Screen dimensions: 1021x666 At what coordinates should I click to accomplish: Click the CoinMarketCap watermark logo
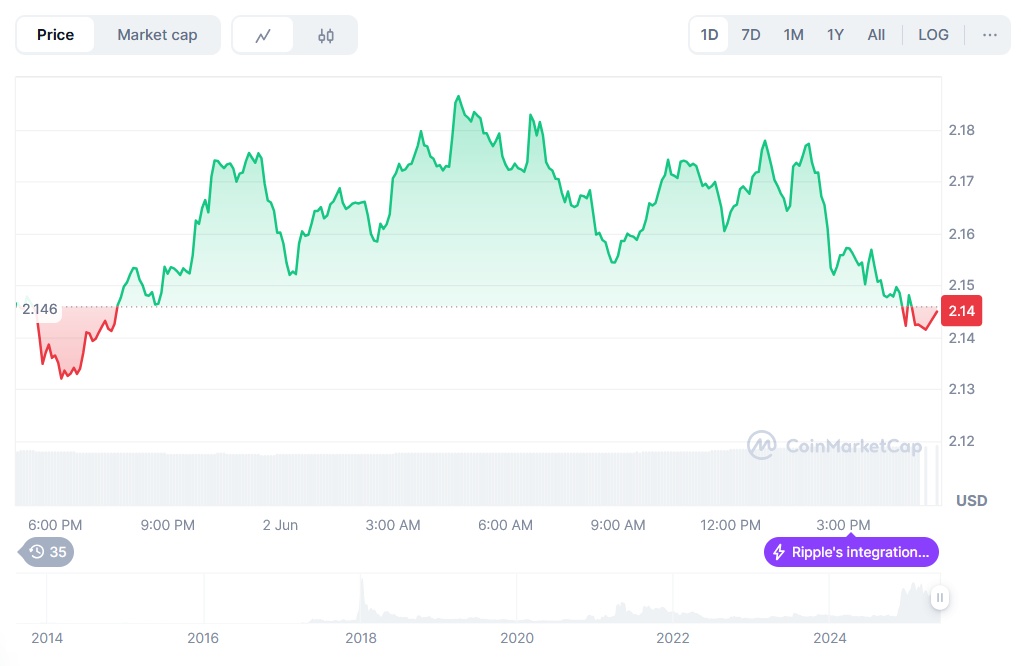762,445
